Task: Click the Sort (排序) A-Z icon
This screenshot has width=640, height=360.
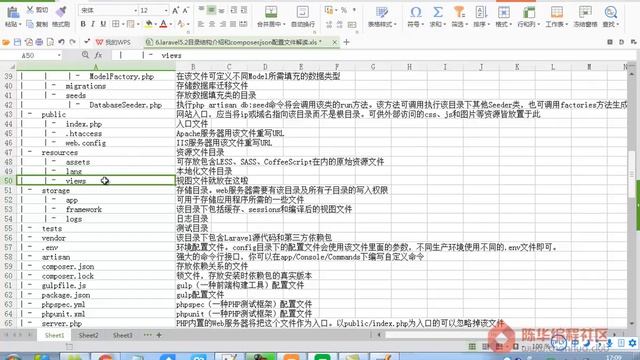Action: tap(481, 12)
